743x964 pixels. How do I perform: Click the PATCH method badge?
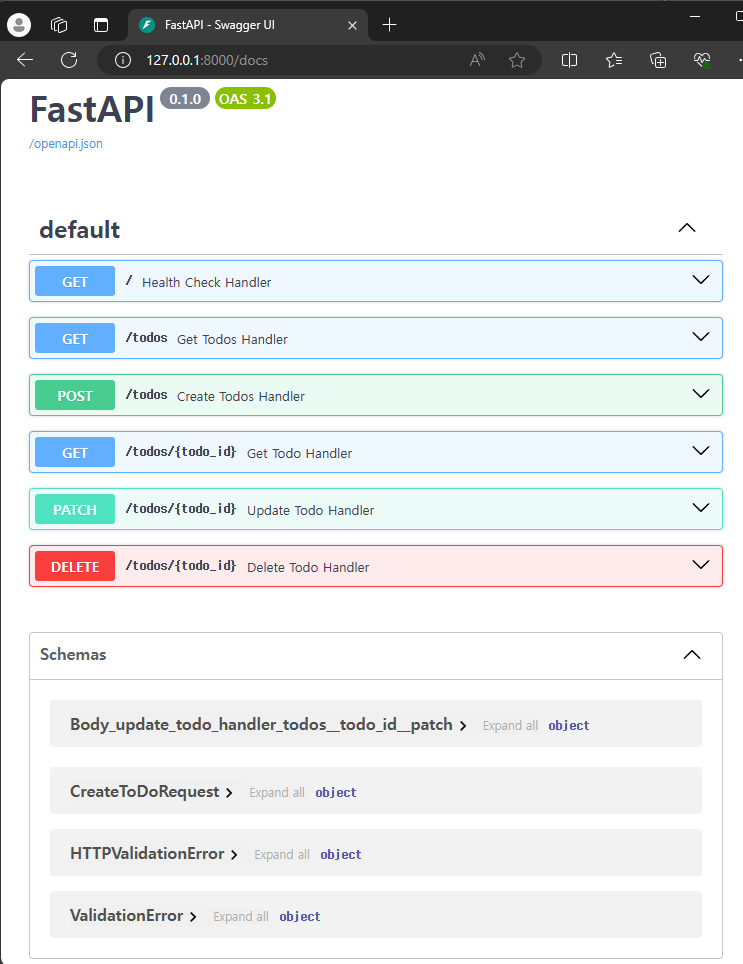75,509
